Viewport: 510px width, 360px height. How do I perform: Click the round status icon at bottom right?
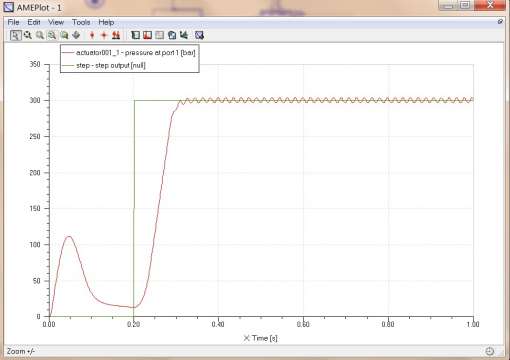pyautogui.click(x=489, y=351)
